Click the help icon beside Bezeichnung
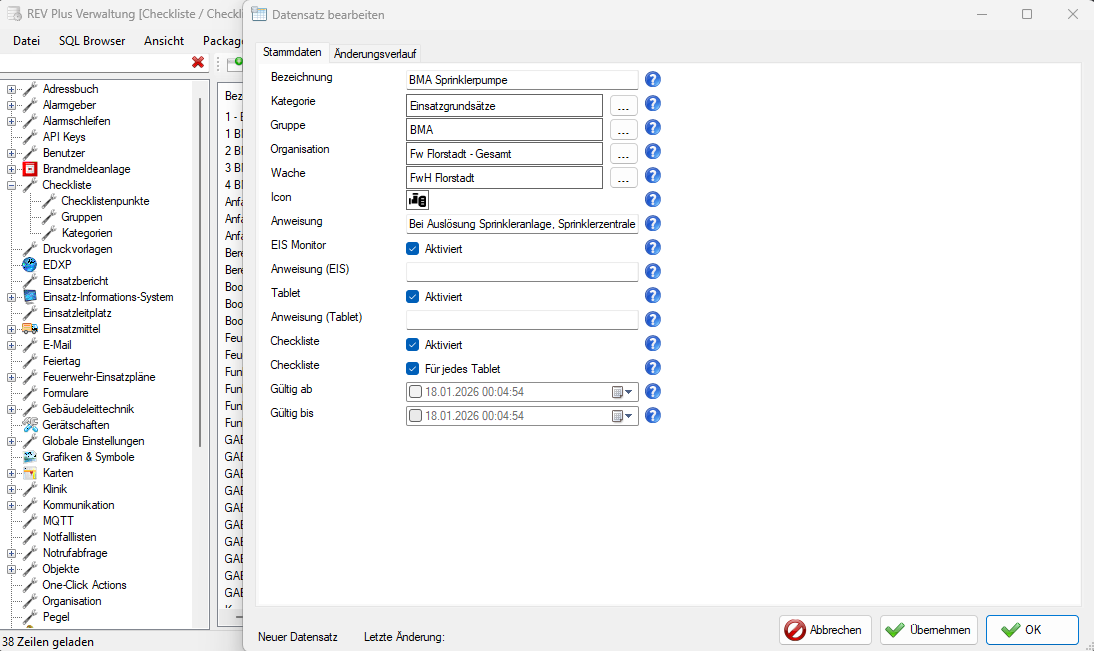The width and height of the screenshot is (1094, 651). tap(652, 79)
